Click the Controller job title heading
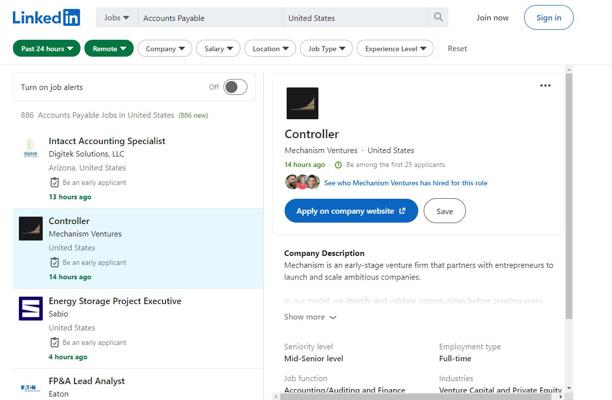 point(311,134)
